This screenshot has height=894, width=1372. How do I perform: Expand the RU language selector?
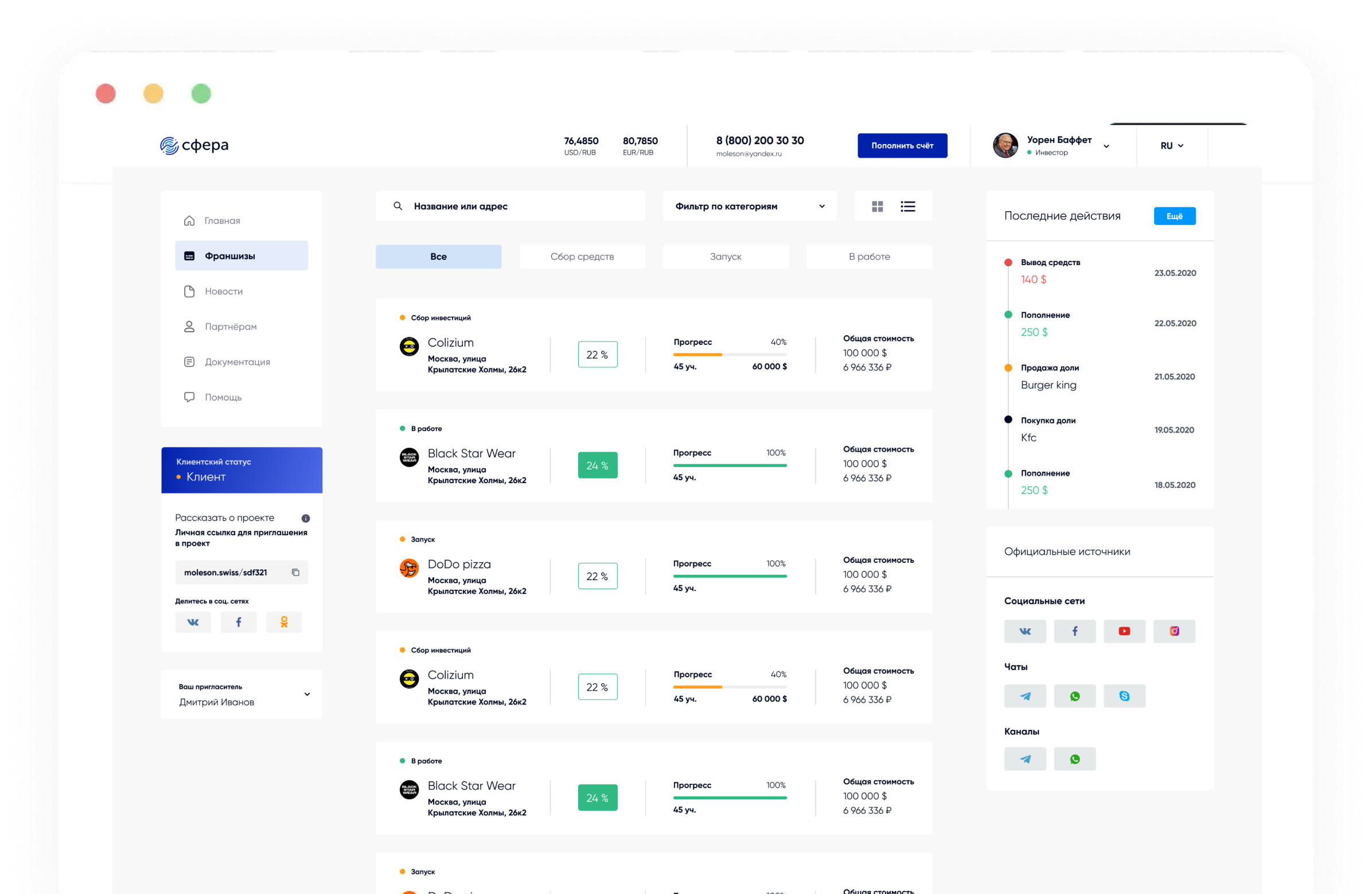[x=1171, y=145]
